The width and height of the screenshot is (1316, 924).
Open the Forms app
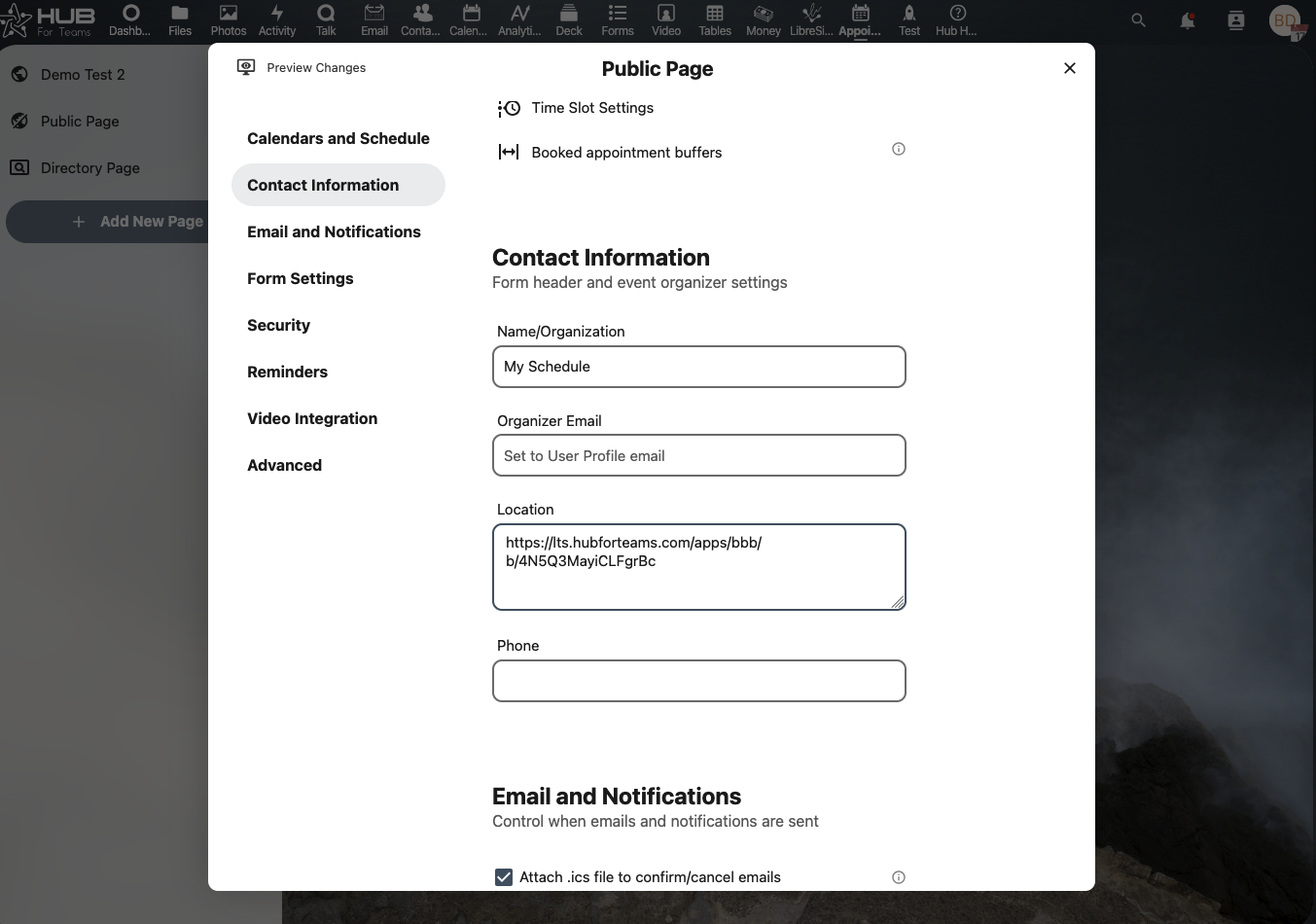(618, 20)
